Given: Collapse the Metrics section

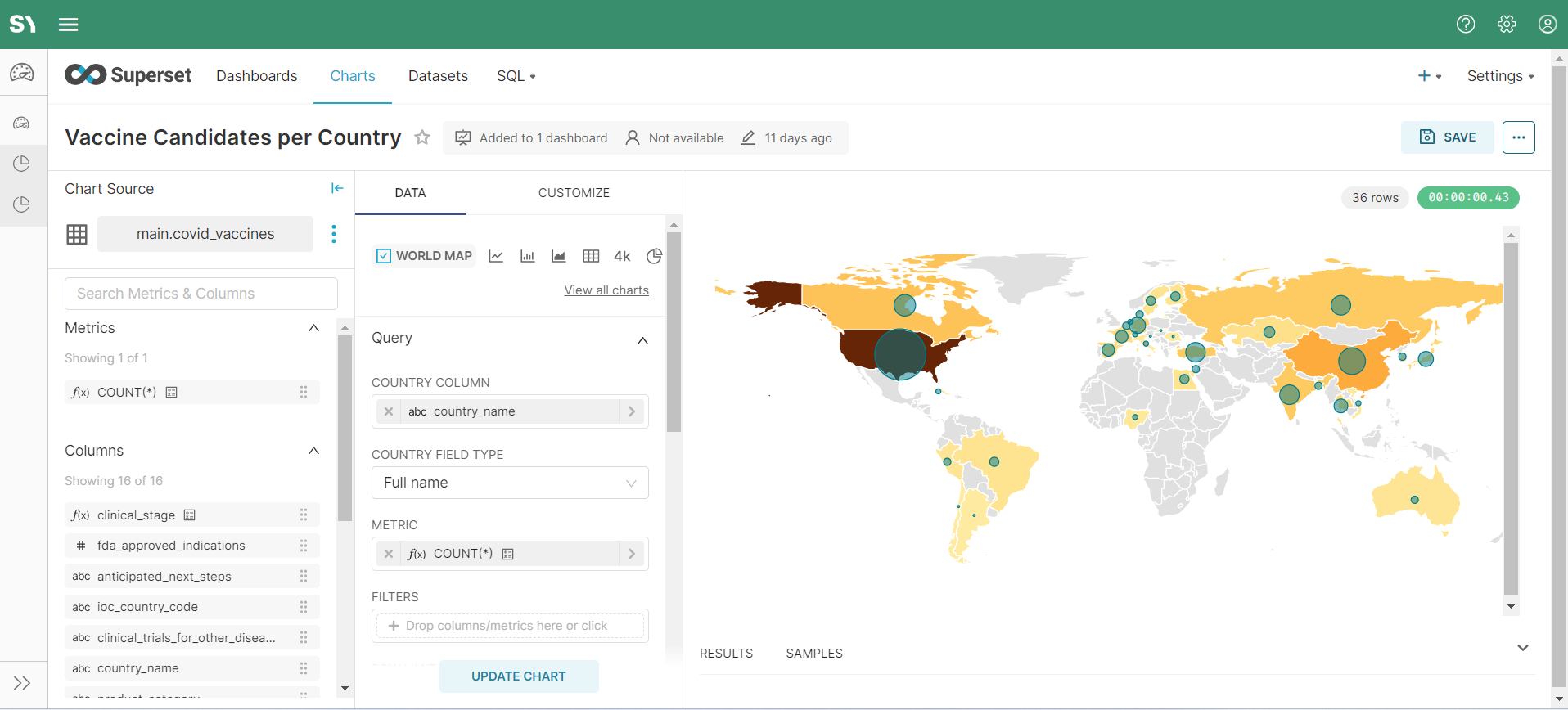Looking at the screenshot, I should (313, 328).
